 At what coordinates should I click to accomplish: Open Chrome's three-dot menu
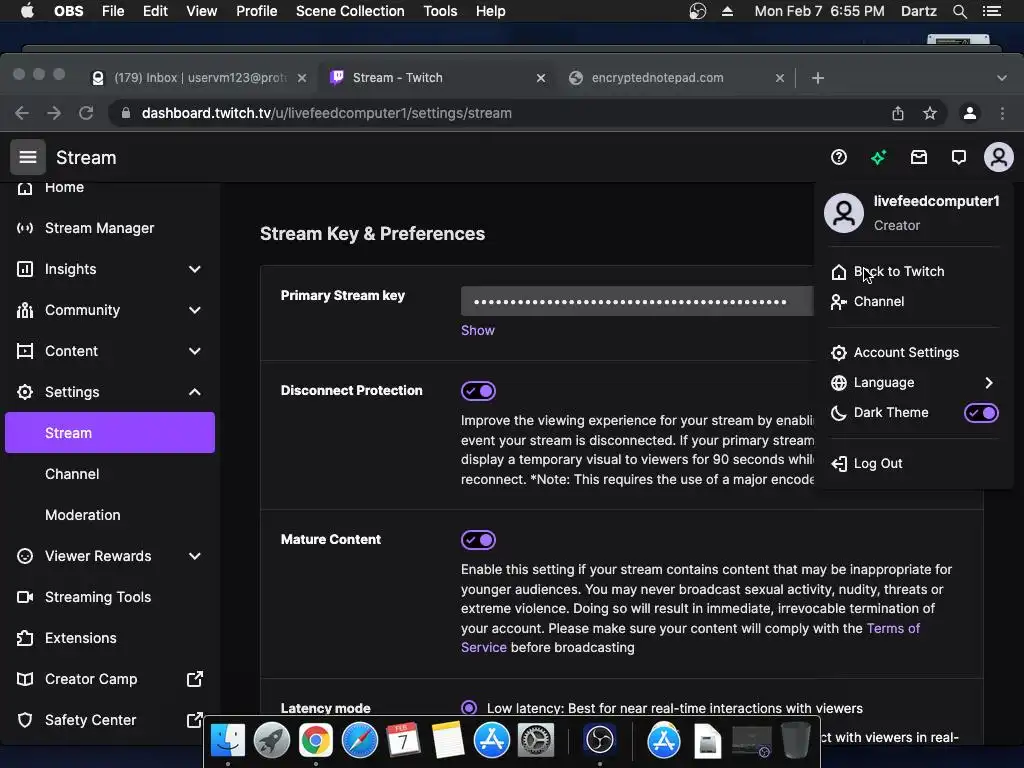(1002, 113)
